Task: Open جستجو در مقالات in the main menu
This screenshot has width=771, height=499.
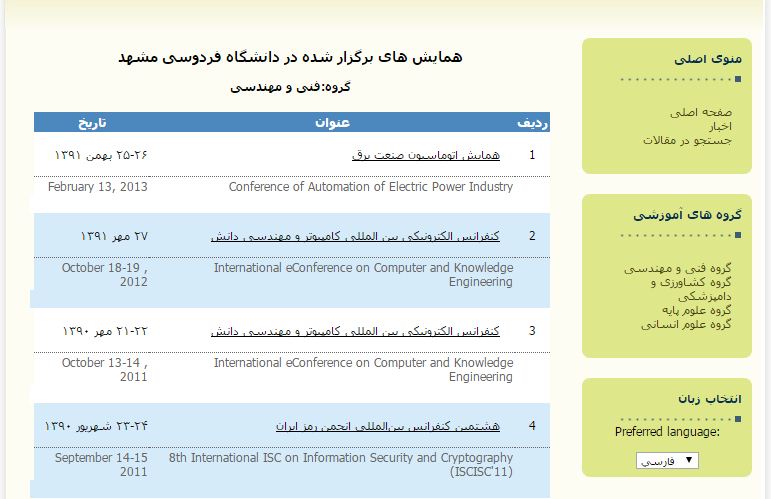Action: (687, 141)
